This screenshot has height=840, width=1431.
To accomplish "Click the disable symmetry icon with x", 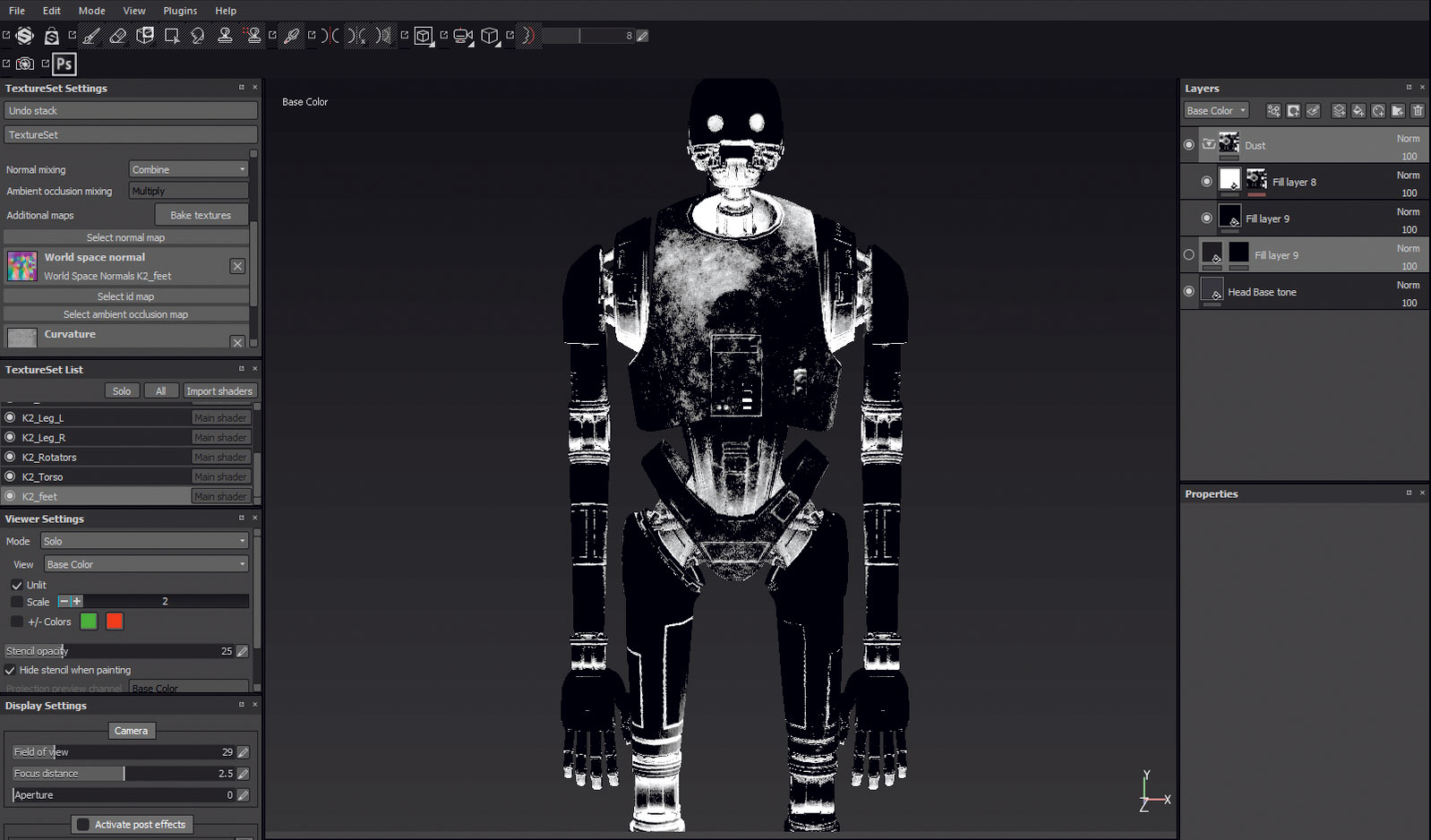I will 357,36.
